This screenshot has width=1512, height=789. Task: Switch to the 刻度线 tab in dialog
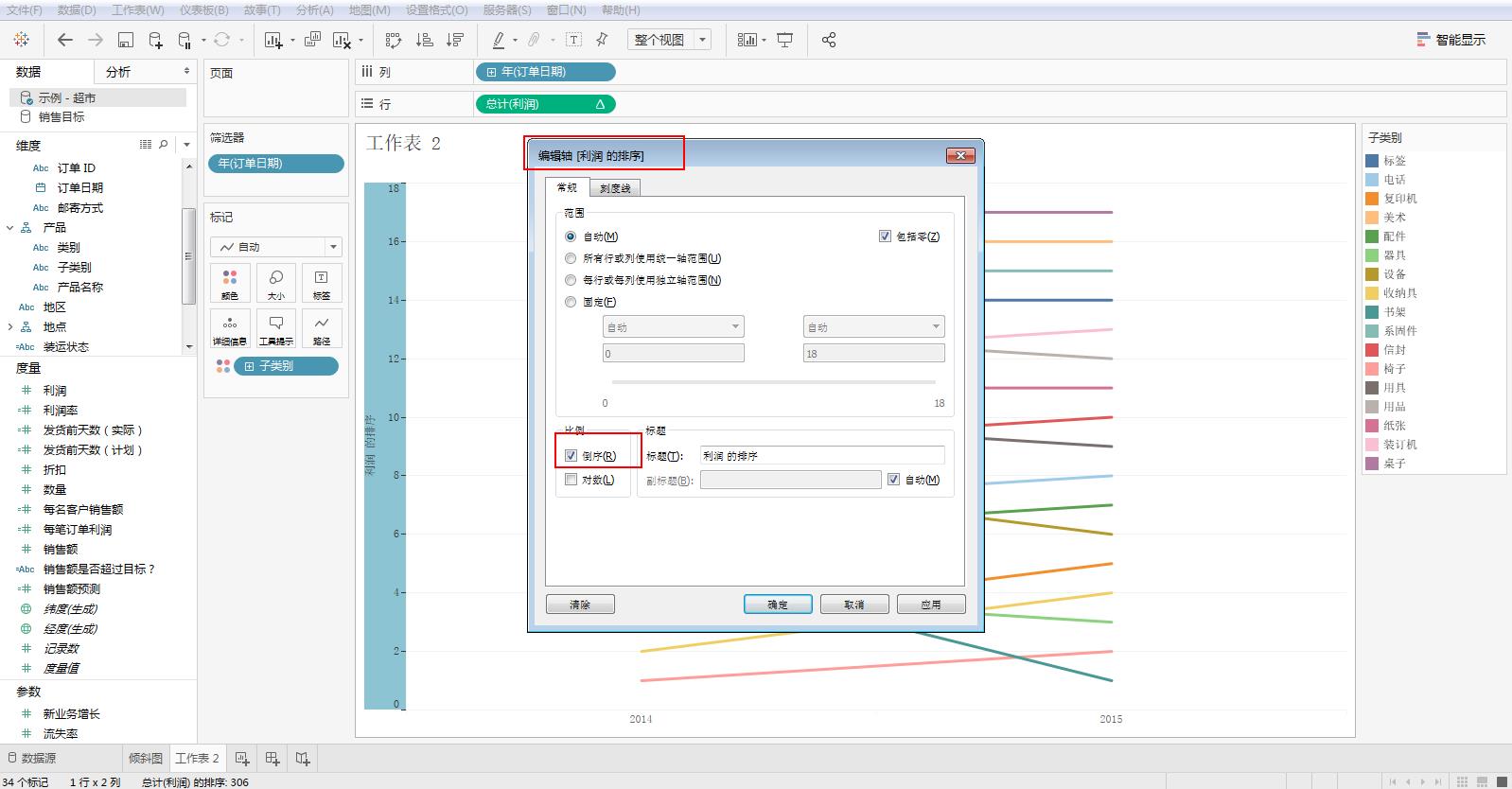coord(615,188)
